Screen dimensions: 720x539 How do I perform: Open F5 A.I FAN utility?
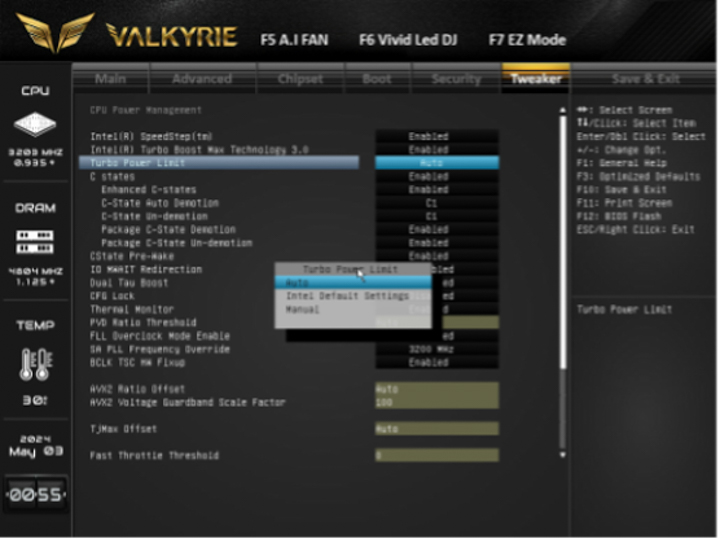[x=294, y=40]
